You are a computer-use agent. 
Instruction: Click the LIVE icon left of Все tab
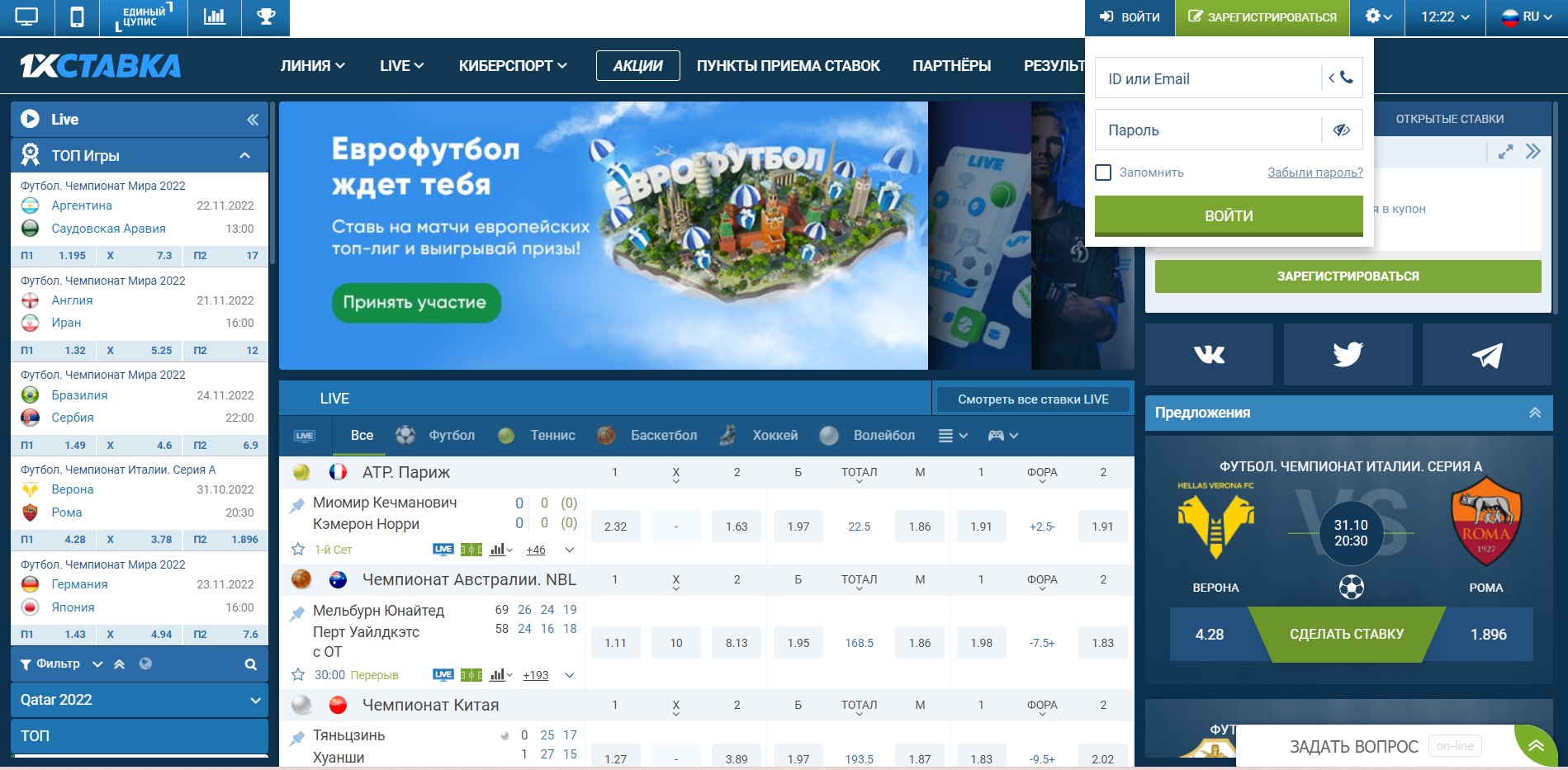pyautogui.click(x=305, y=436)
